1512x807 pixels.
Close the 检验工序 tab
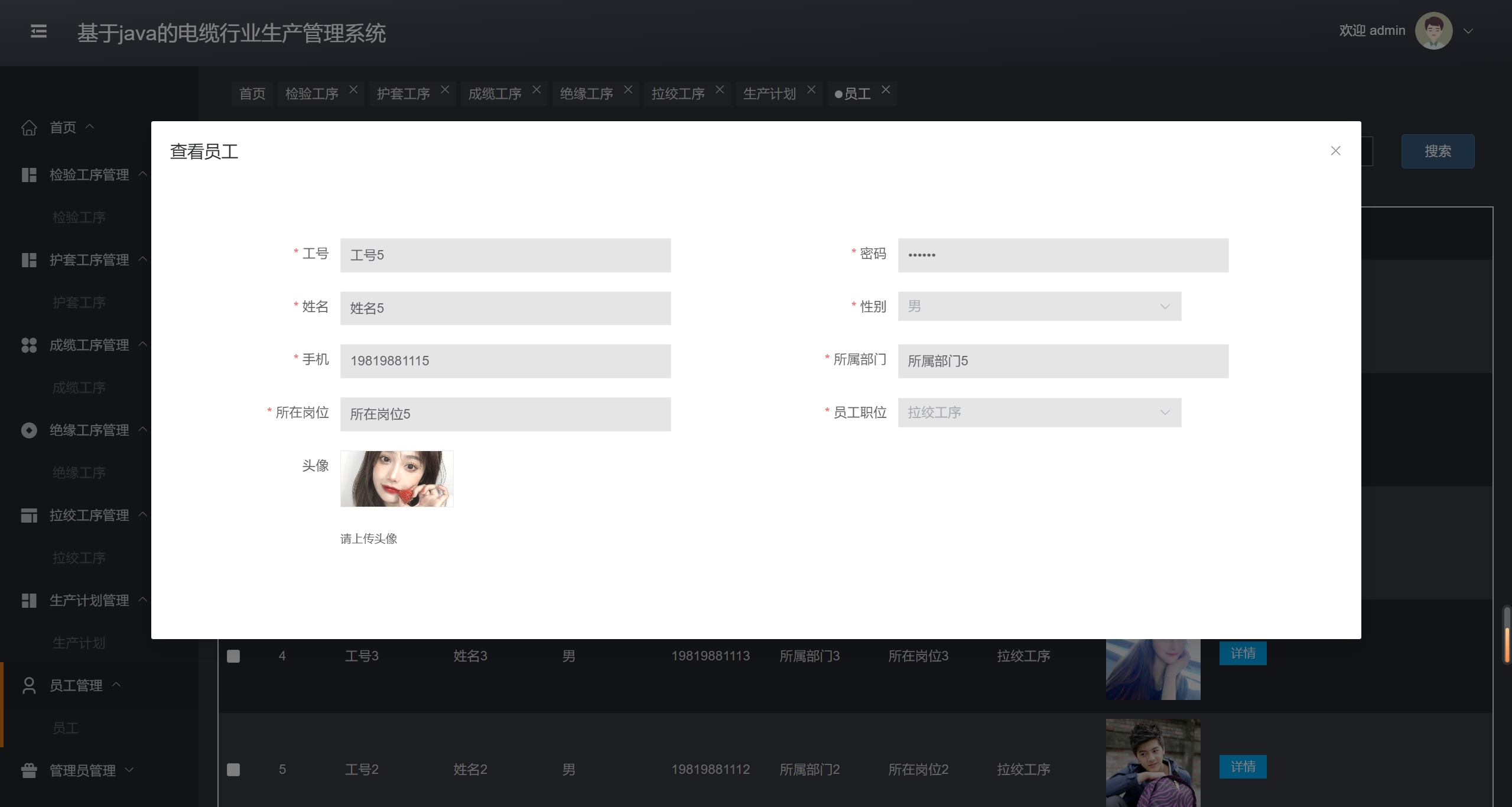pyautogui.click(x=353, y=89)
